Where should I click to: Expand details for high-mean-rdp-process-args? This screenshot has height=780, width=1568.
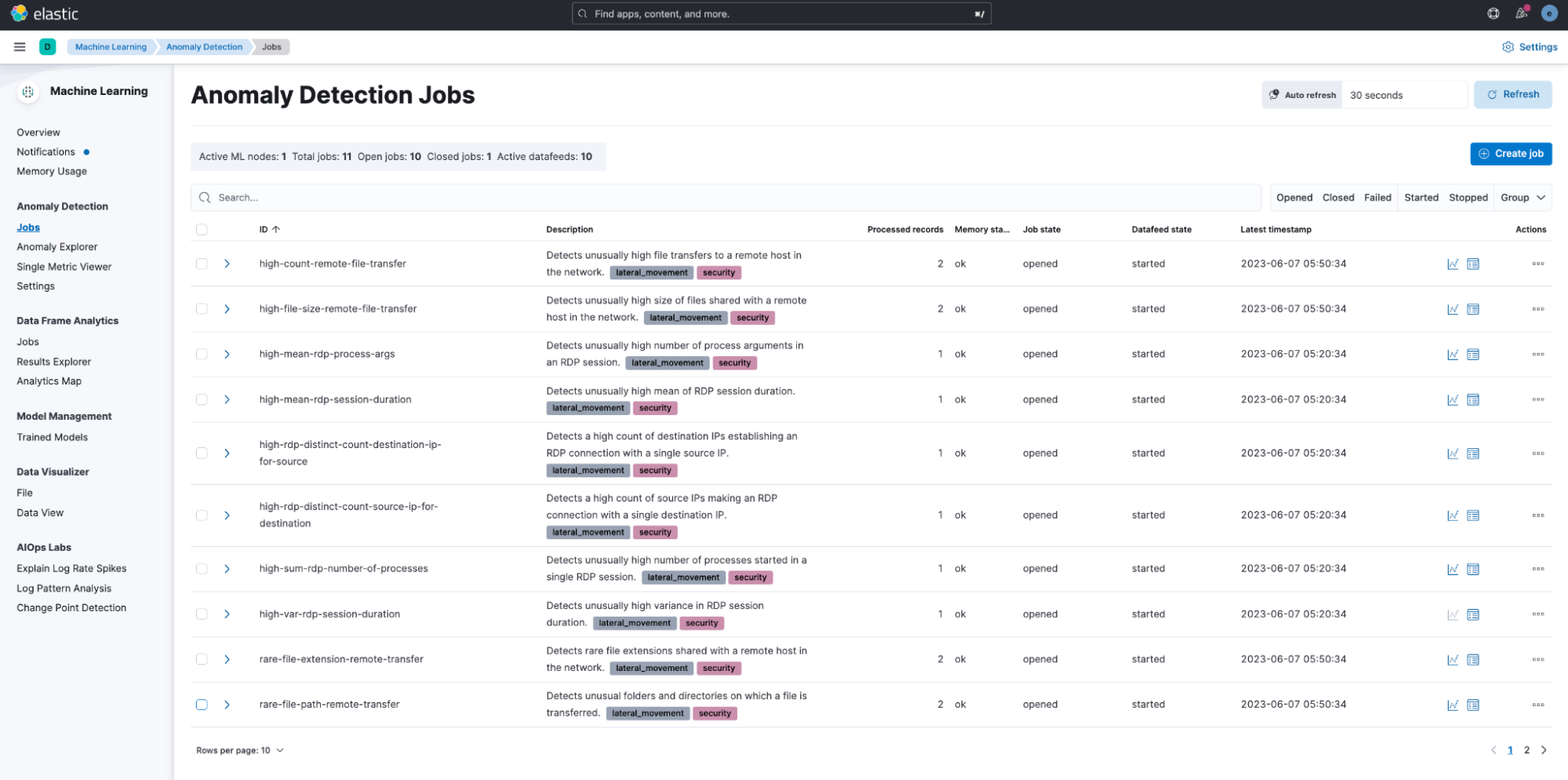click(x=227, y=355)
